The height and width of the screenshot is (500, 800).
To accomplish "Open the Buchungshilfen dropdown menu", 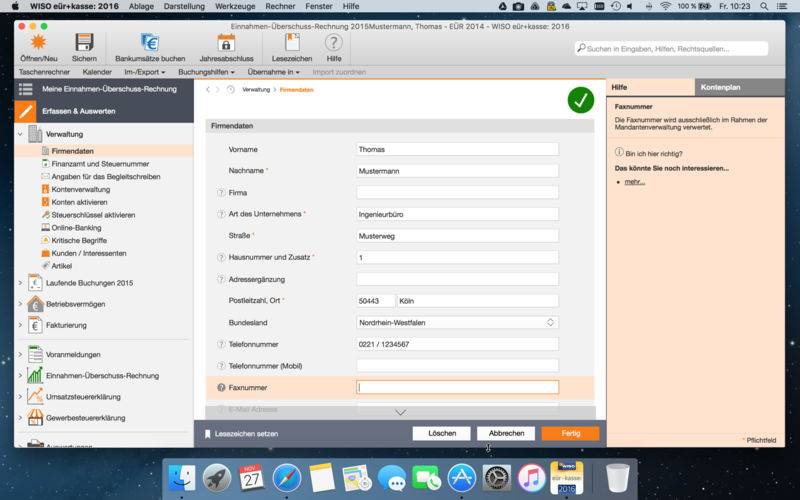I will point(206,72).
